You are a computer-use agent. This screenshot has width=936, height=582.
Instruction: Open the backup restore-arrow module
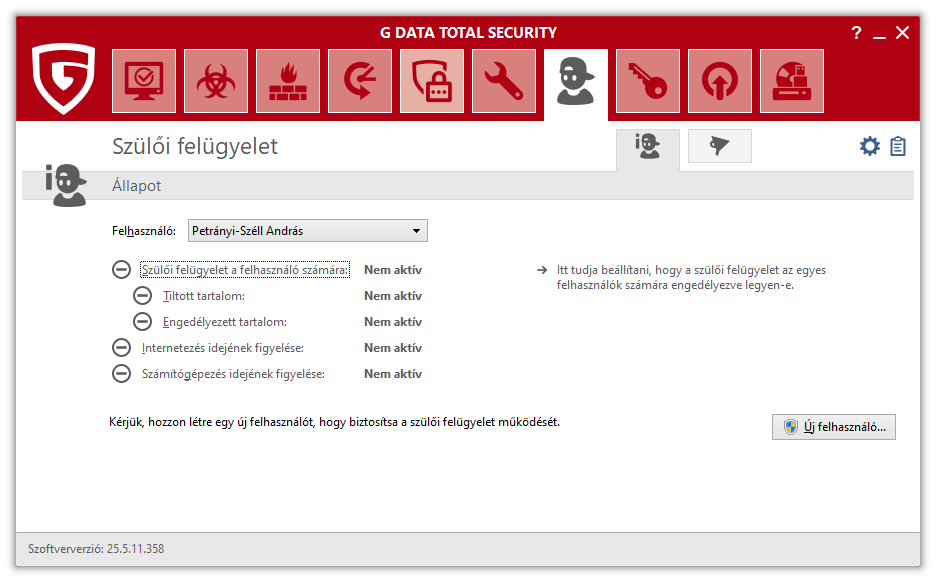point(360,81)
